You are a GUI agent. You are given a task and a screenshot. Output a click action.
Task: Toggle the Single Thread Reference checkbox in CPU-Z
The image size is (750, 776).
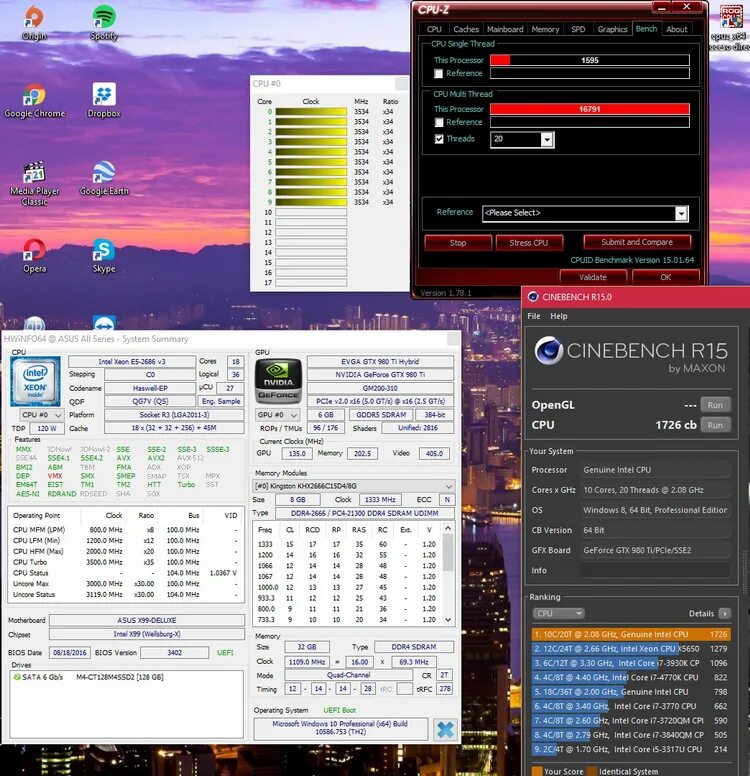tap(438, 73)
